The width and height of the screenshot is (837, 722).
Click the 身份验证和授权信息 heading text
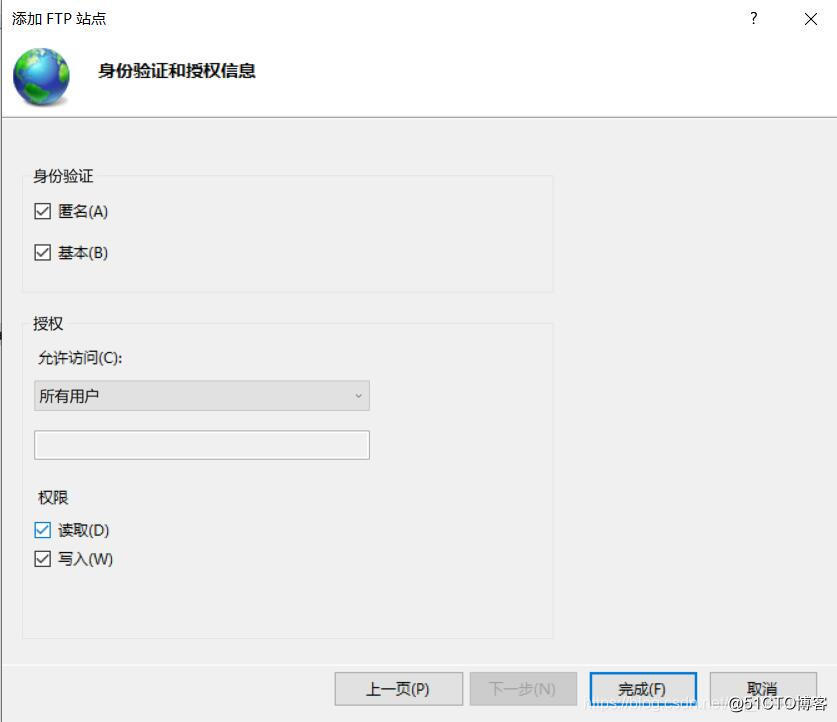click(177, 71)
